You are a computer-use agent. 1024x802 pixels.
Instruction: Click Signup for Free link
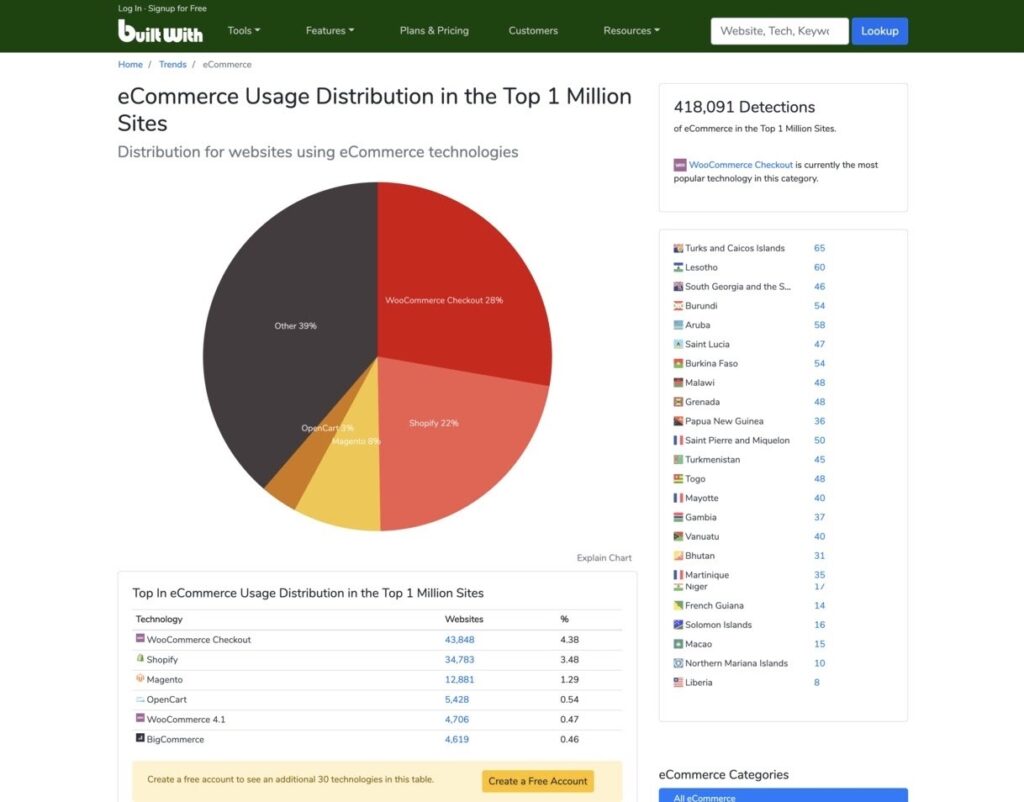177,8
